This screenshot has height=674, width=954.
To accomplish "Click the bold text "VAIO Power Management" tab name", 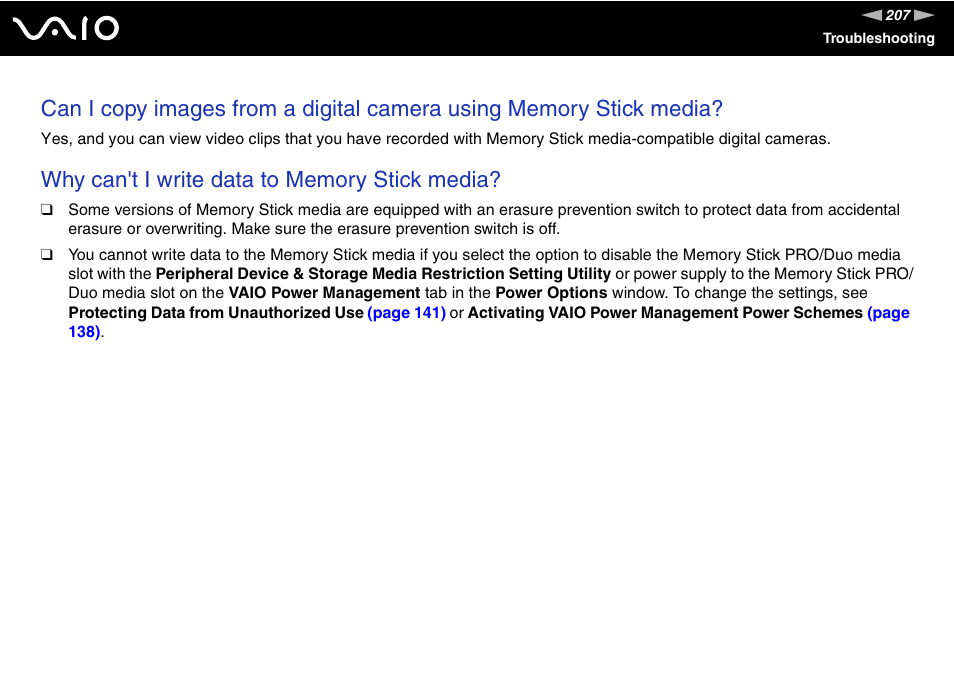I will (x=324, y=293).
